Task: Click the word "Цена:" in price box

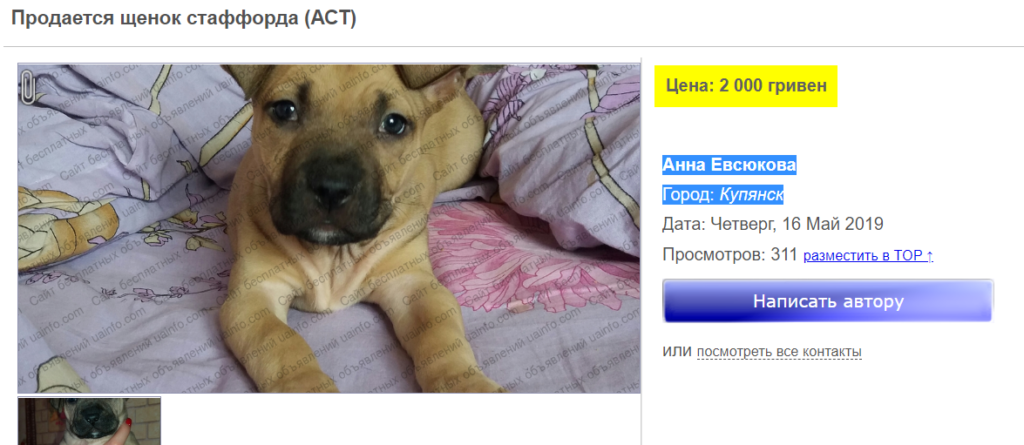Action: pos(690,86)
